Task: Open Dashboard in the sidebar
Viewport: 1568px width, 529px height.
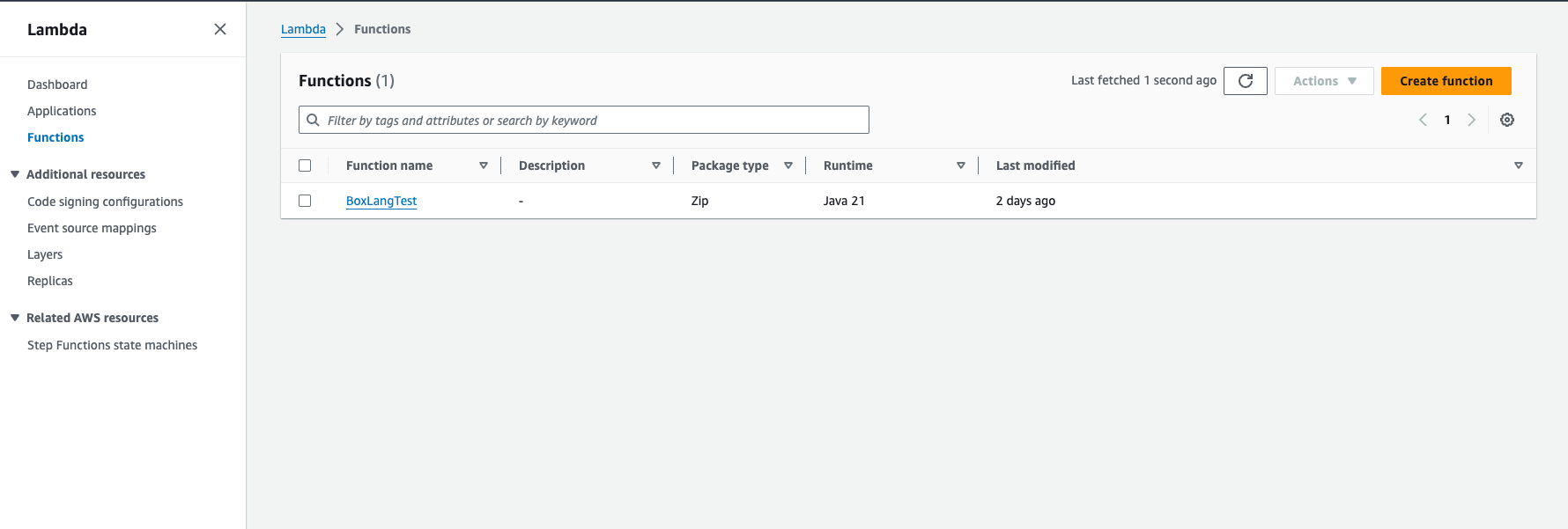Action: pos(57,84)
